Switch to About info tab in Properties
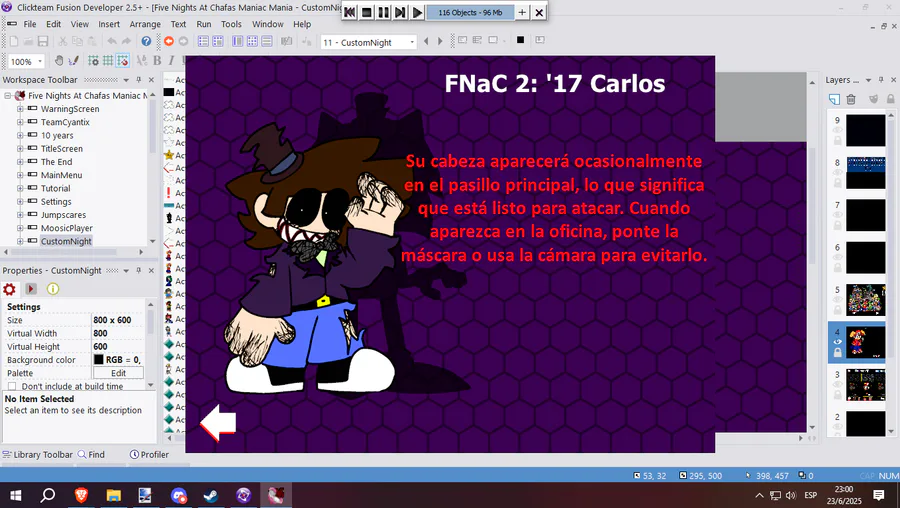The image size is (900, 508). click(53, 289)
